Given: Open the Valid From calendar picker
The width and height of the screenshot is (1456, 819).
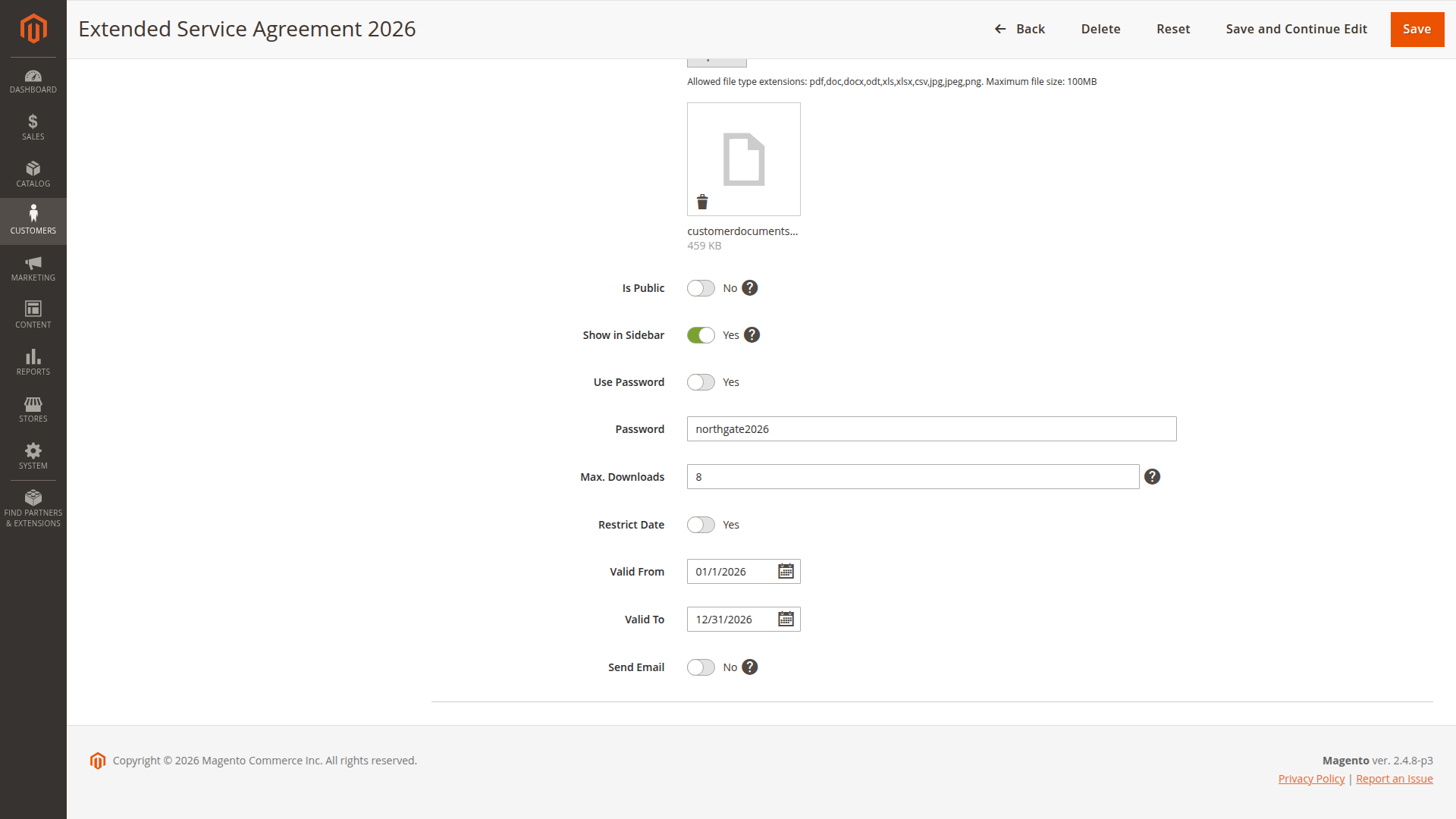Looking at the screenshot, I should (786, 572).
